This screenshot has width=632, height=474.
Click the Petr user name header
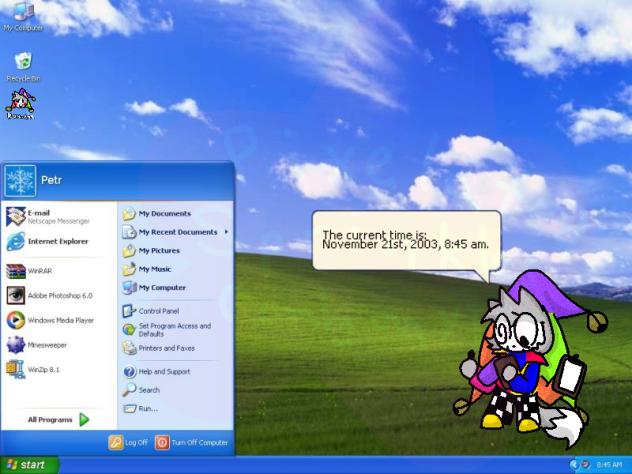[52, 180]
